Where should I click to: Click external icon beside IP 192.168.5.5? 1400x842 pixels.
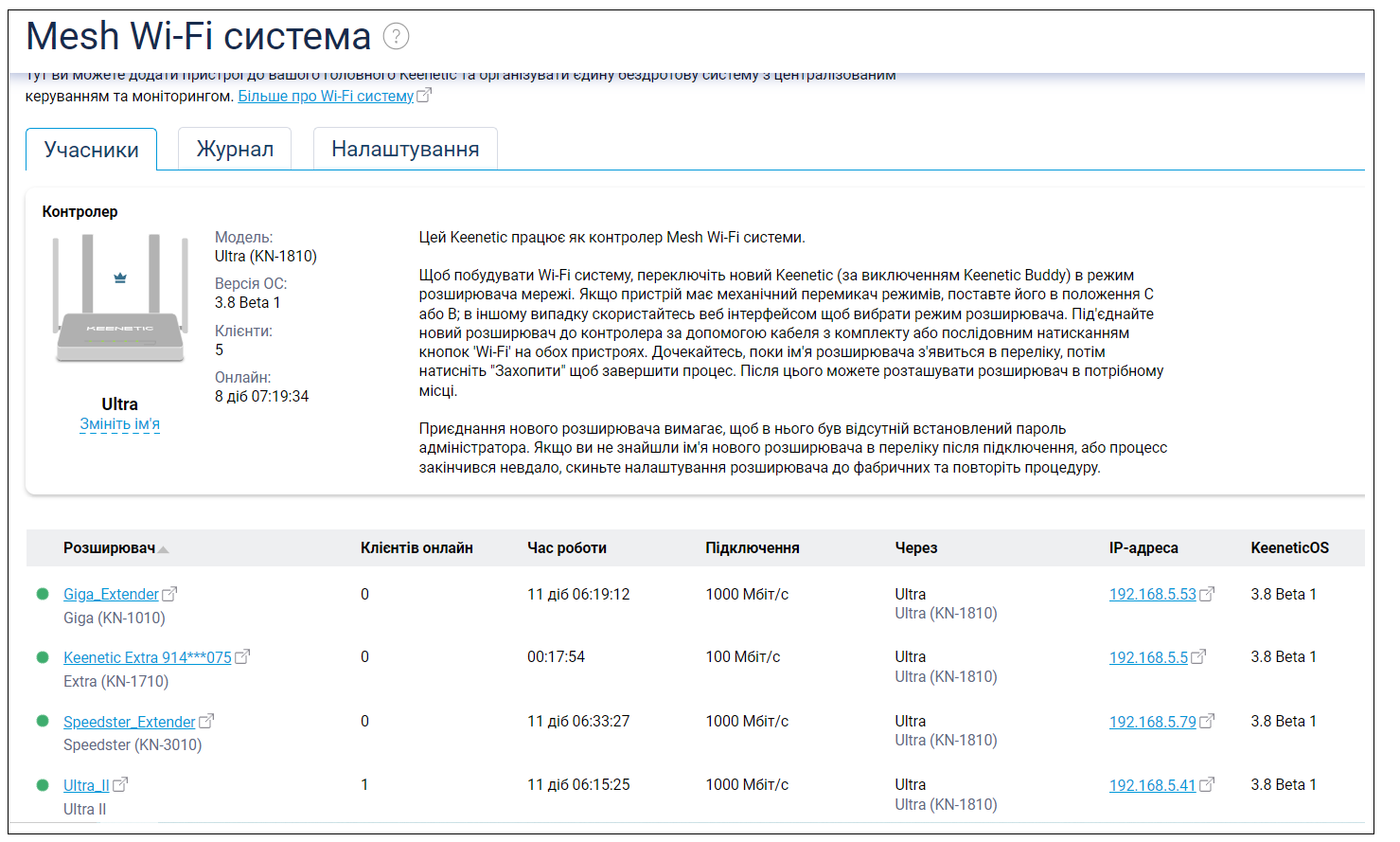[x=1198, y=656]
